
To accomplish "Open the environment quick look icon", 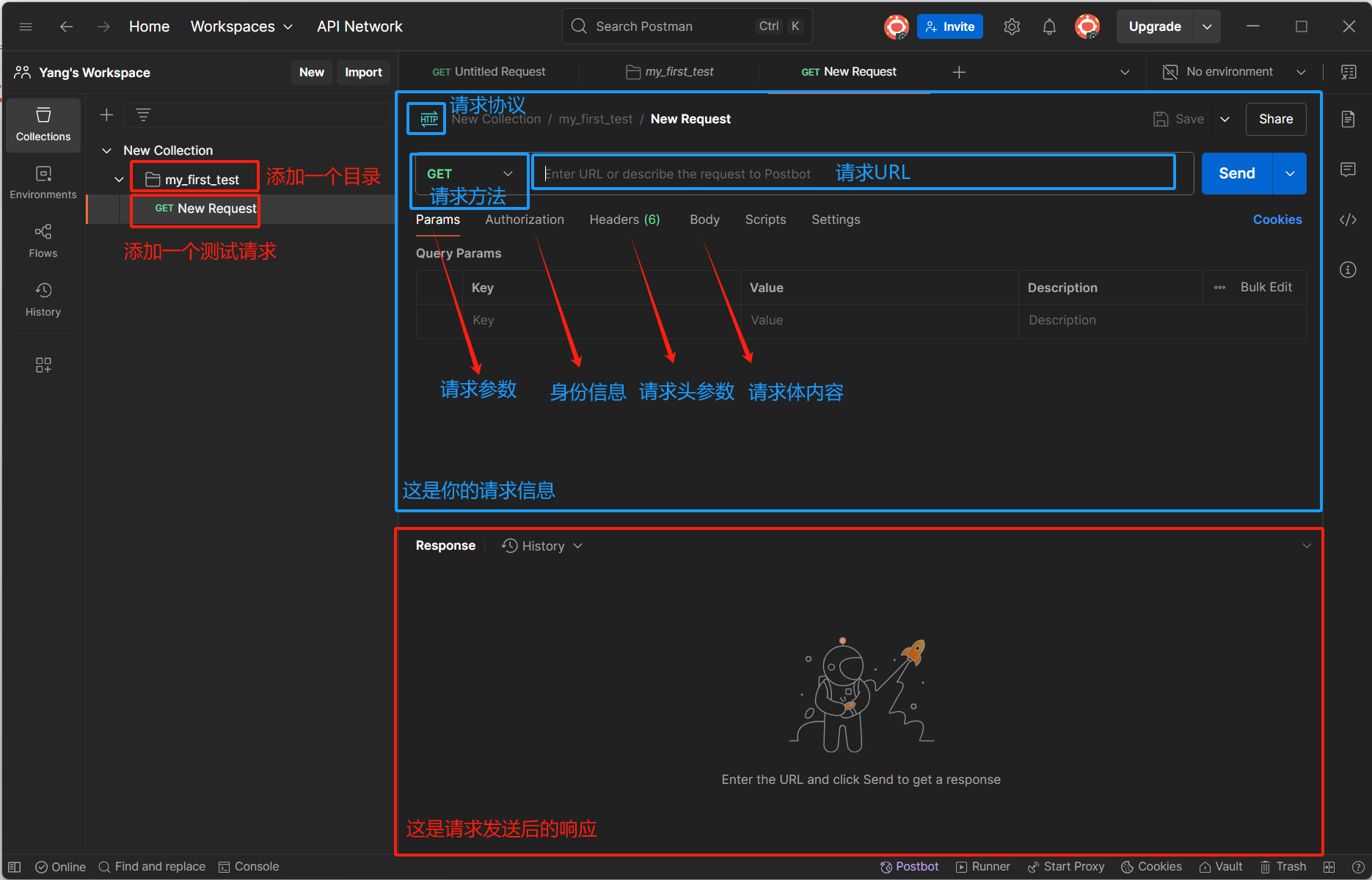I will coord(1349,72).
